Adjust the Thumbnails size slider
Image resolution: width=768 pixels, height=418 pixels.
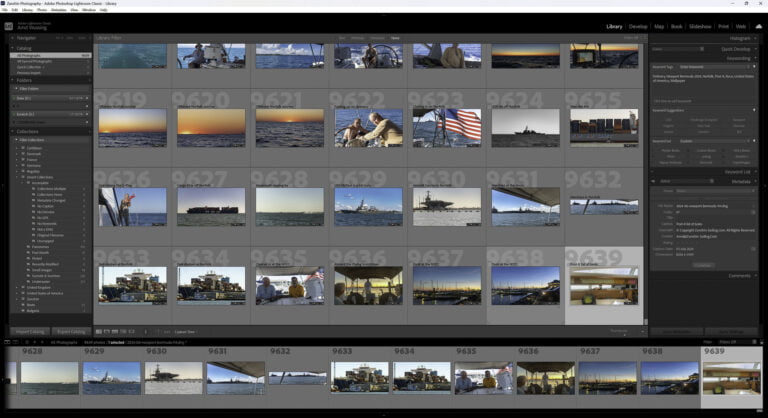pos(625,334)
